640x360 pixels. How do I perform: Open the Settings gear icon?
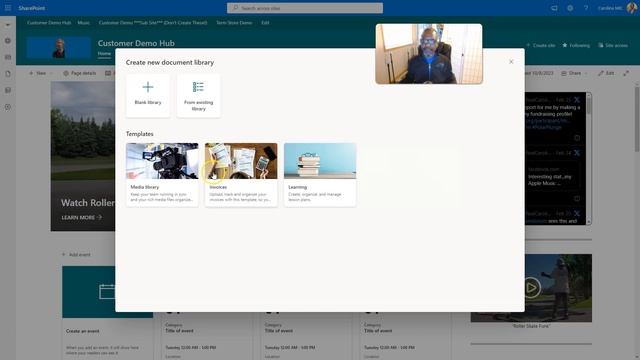(x=570, y=8)
